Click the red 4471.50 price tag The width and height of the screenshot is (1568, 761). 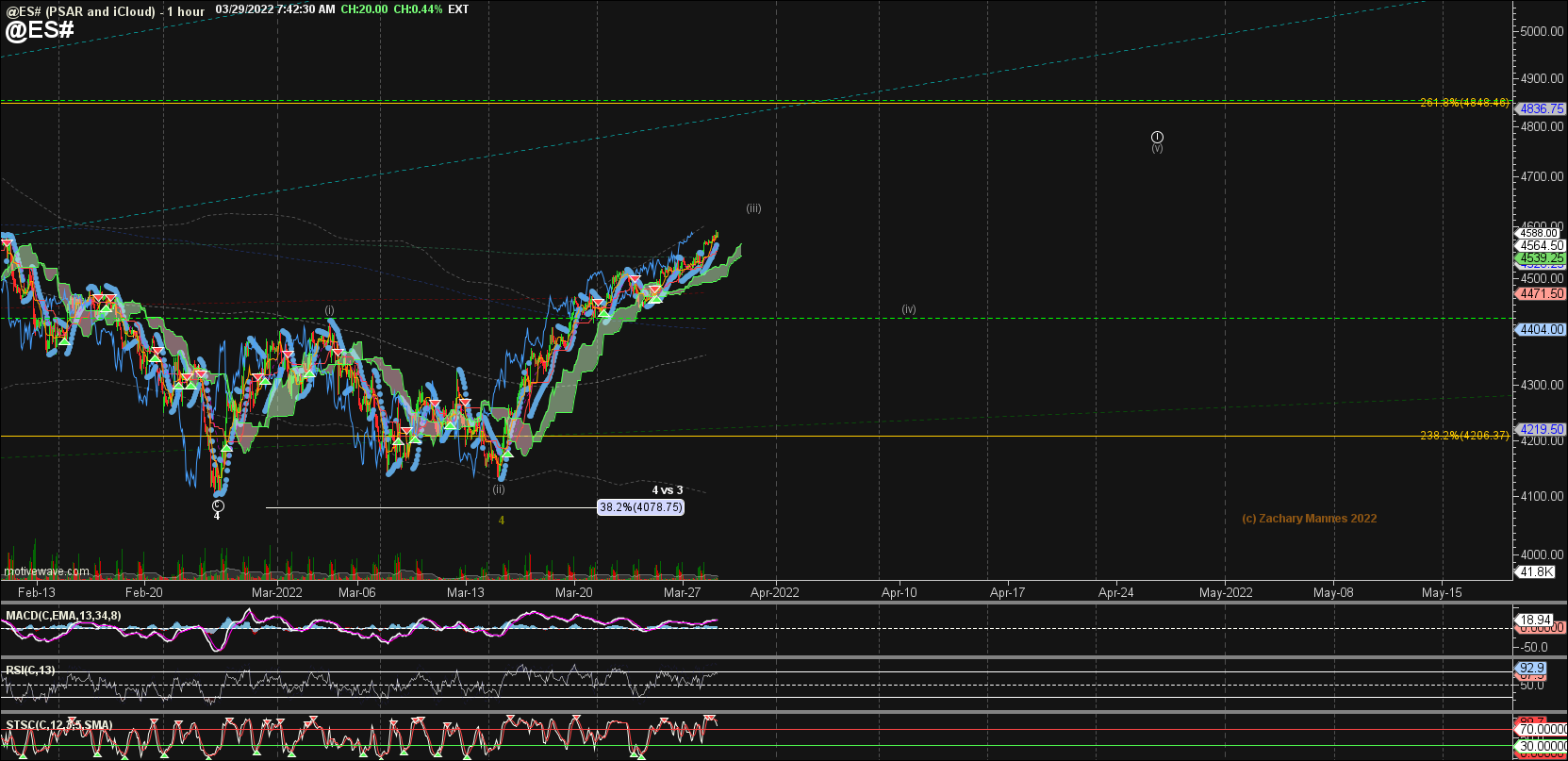pyautogui.click(x=1541, y=293)
